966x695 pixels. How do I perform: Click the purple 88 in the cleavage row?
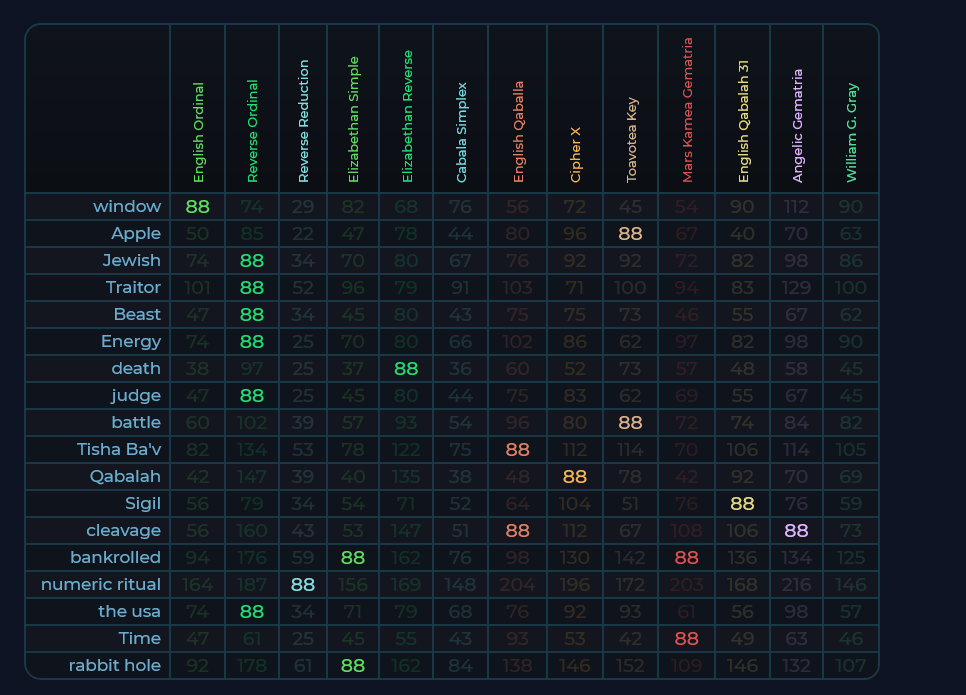pyautogui.click(x=796, y=530)
